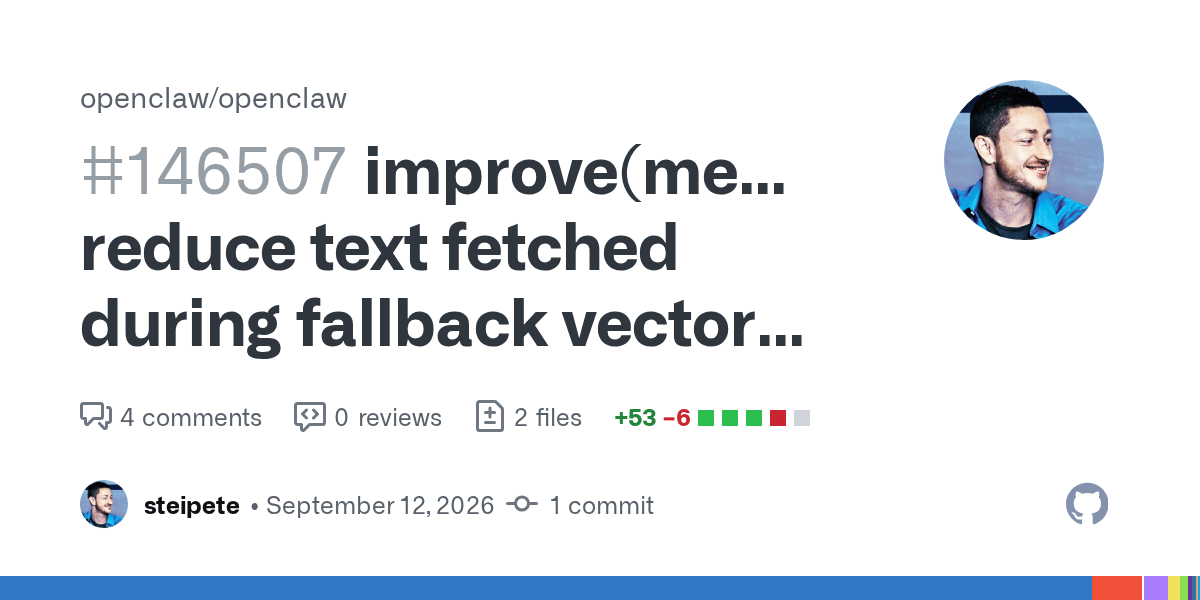
Task: Click the gray diffstat square
Action: tap(802, 418)
